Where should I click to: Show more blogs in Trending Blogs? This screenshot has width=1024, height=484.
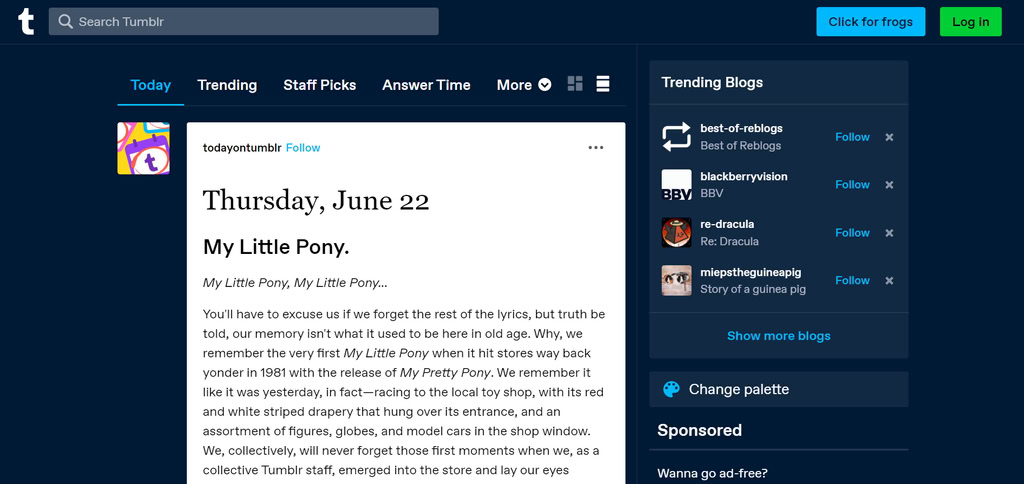(x=778, y=336)
